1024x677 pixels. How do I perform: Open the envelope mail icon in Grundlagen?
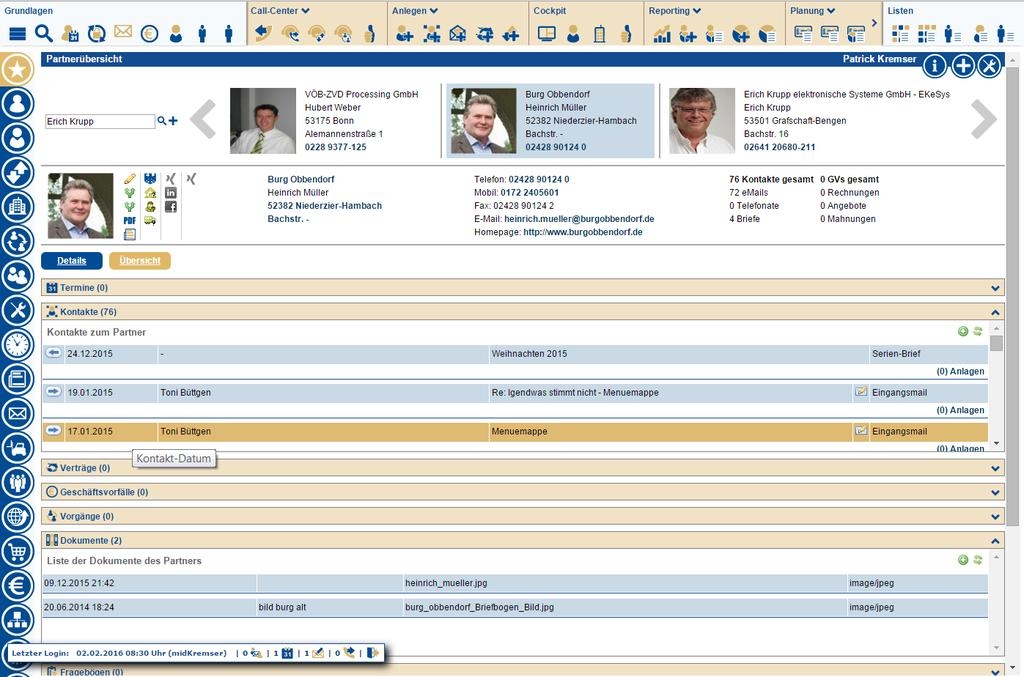tap(123, 33)
